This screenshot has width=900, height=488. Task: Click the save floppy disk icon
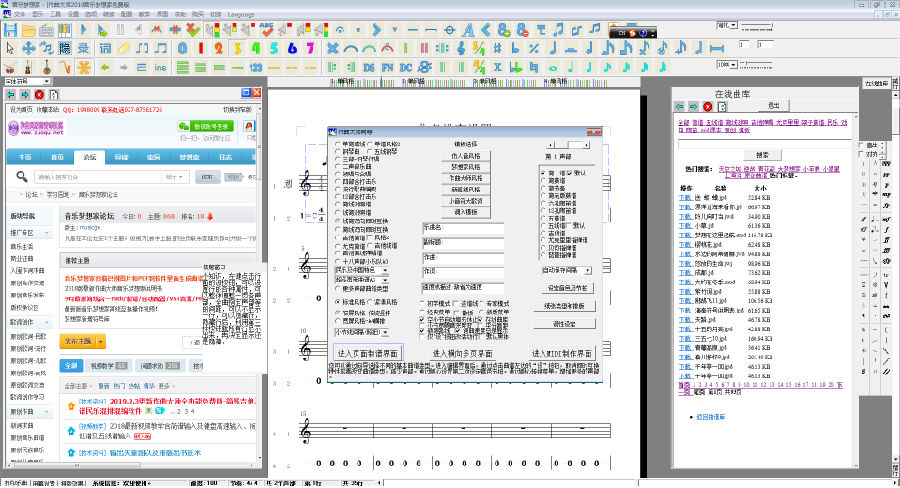[10, 29]
